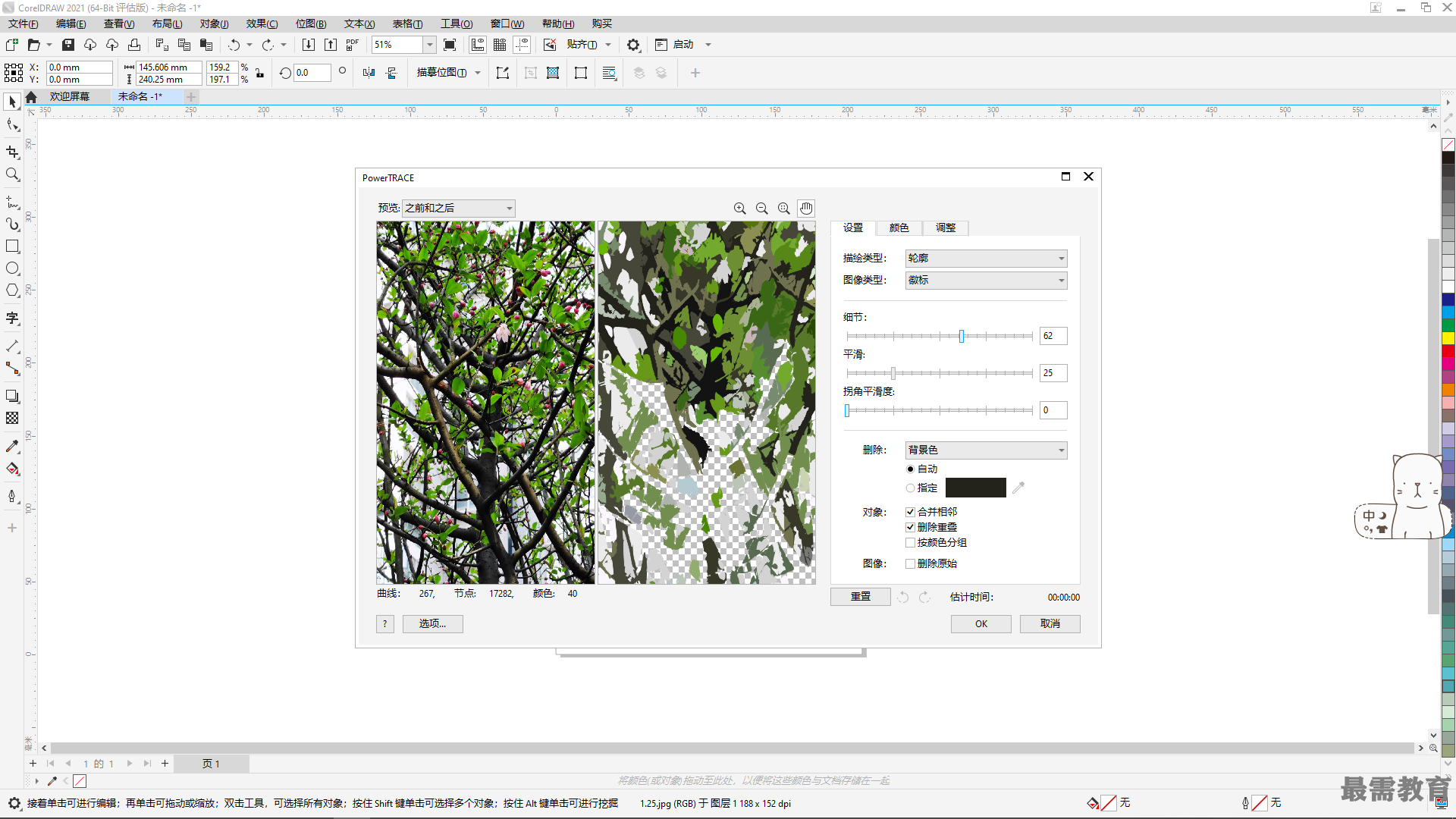
Task: Click the 细节 value field showing 62
Action: (x=1053, y=336)
